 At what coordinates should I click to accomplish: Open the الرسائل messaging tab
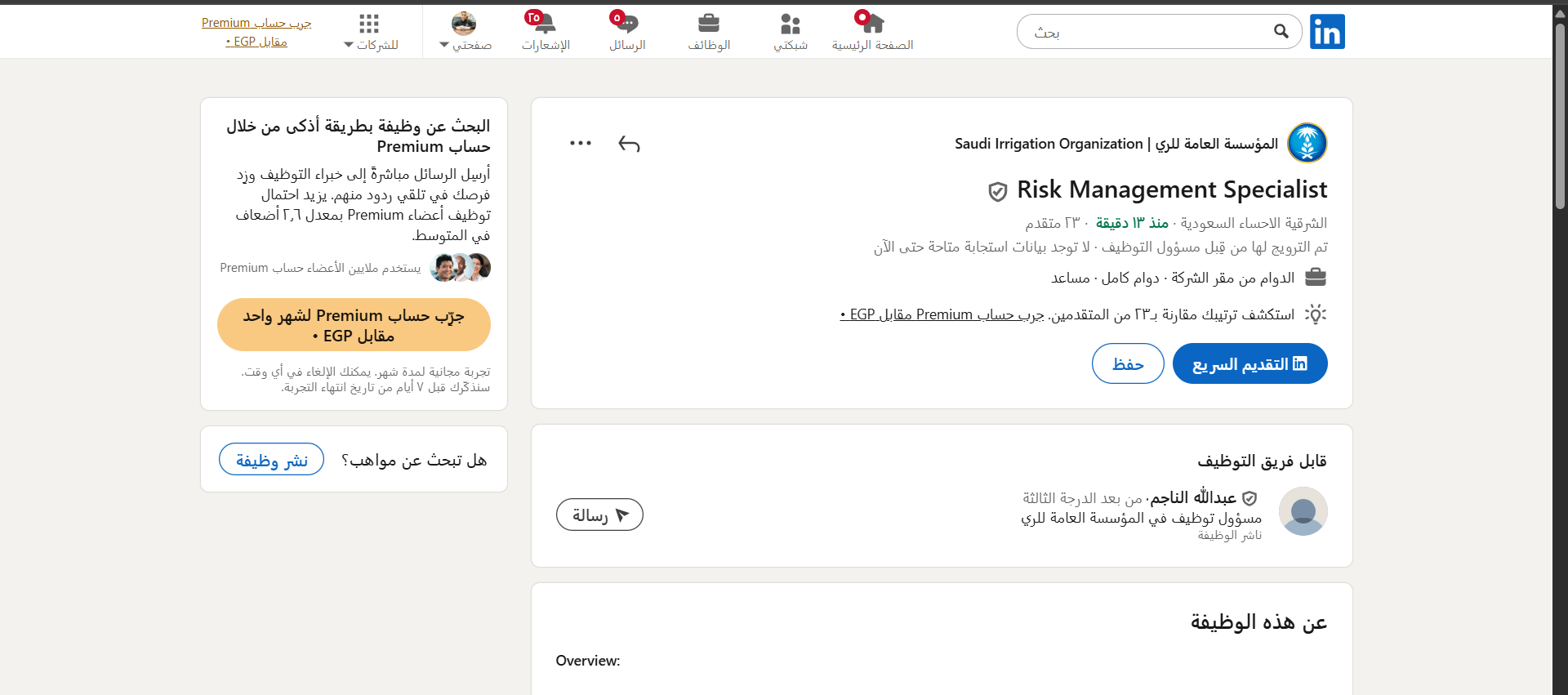pos(627,32)
